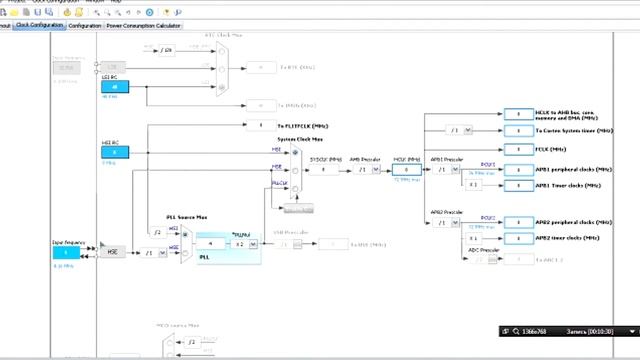Click the New Project toolbar icon

click(x=3, y=12)
